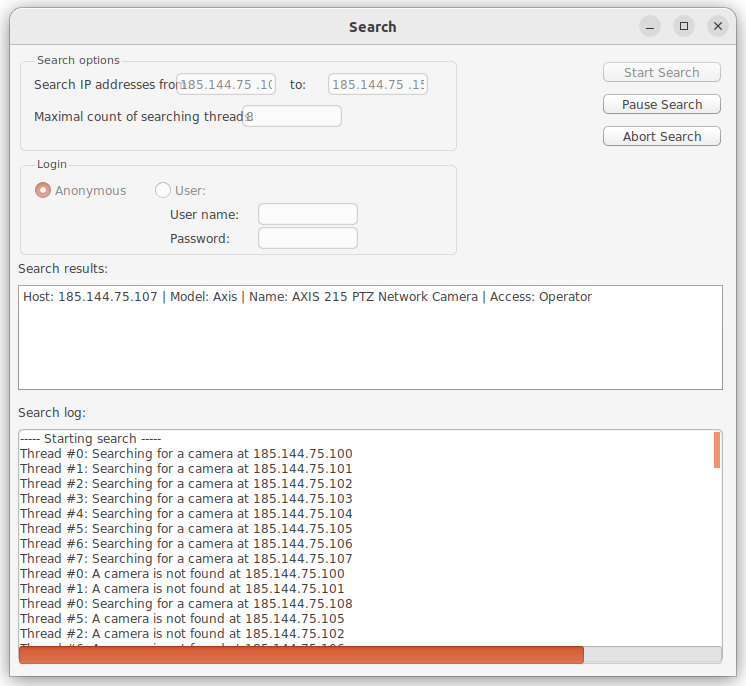Click log line Thread #3 searching 185.144.75.103

click(x=186, y=499)
